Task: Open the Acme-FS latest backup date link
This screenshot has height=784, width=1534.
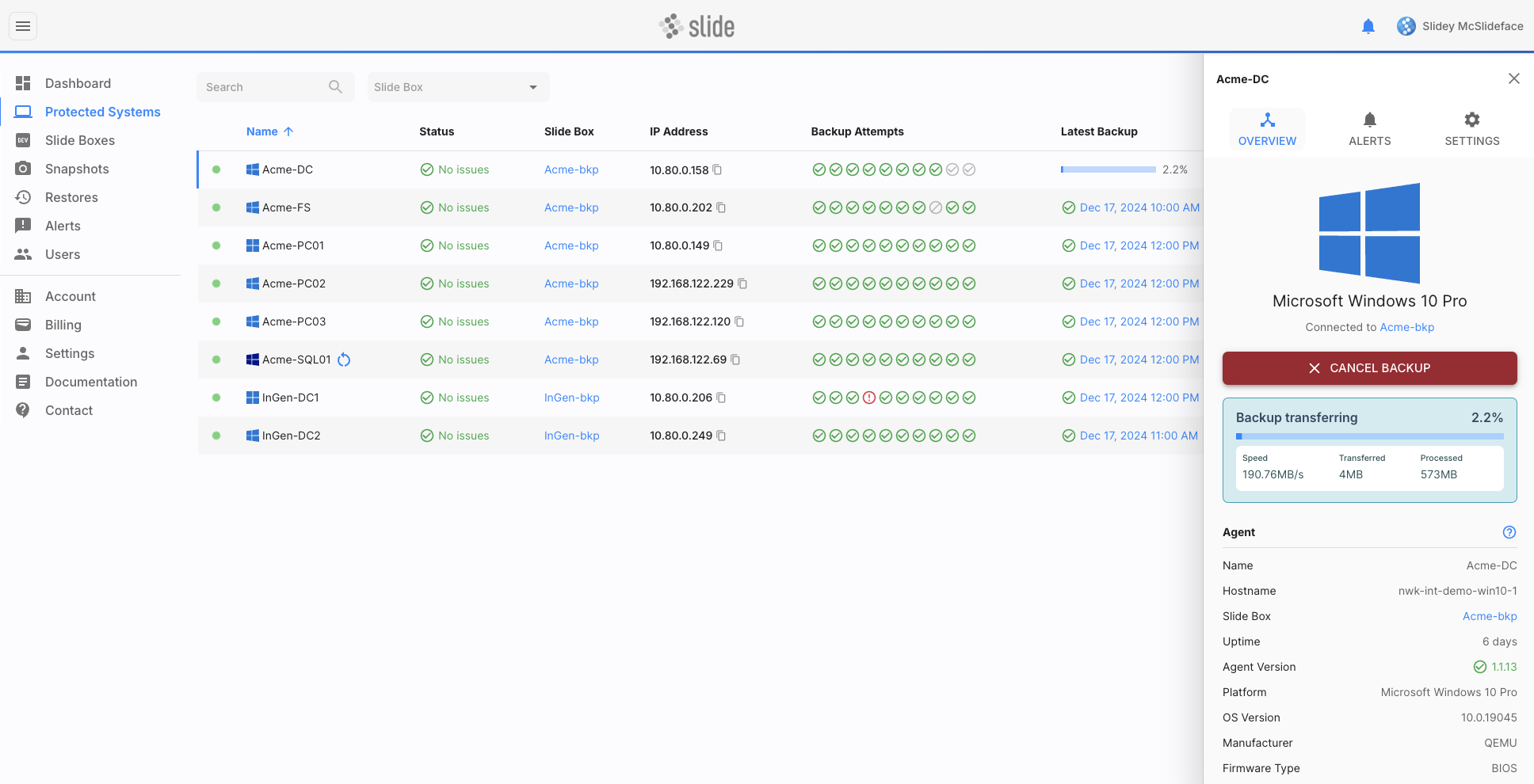Action: pos(1139,207)
